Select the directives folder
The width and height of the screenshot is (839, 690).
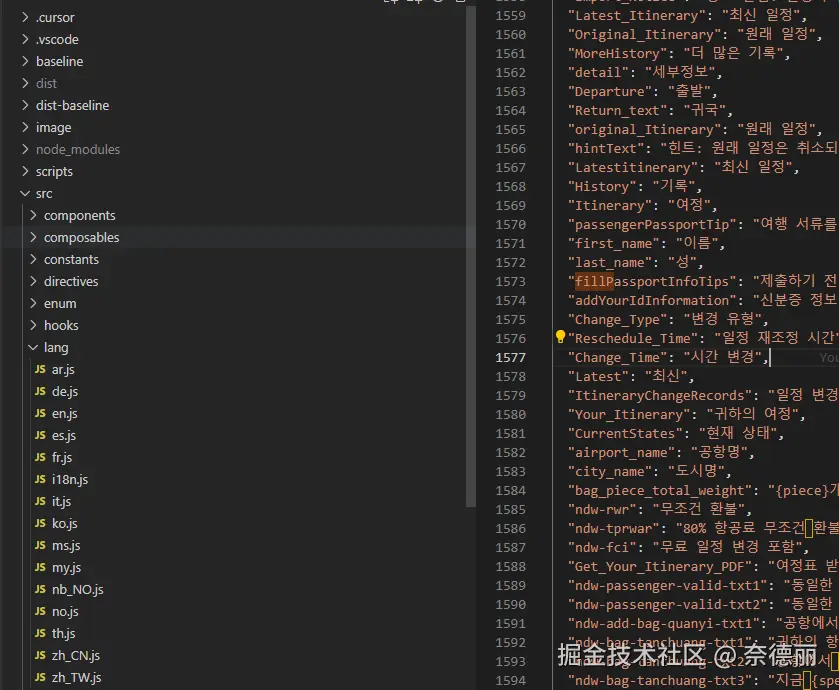[x=71, y=281]
